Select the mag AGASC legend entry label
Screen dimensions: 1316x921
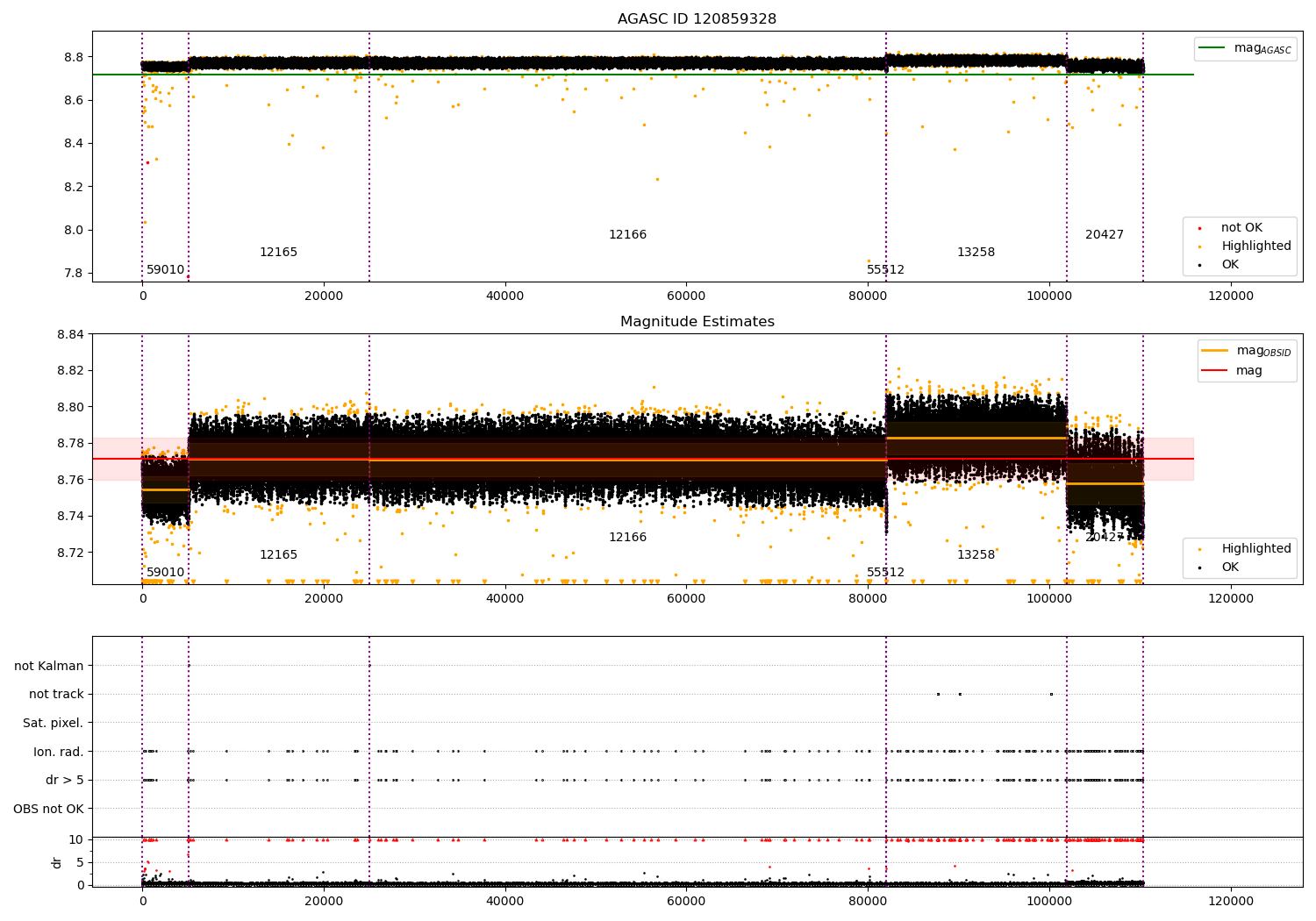point(1262,48)
